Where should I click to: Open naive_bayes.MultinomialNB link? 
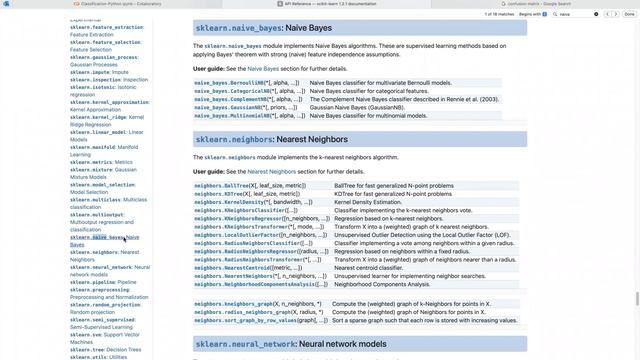click(232, 116)
